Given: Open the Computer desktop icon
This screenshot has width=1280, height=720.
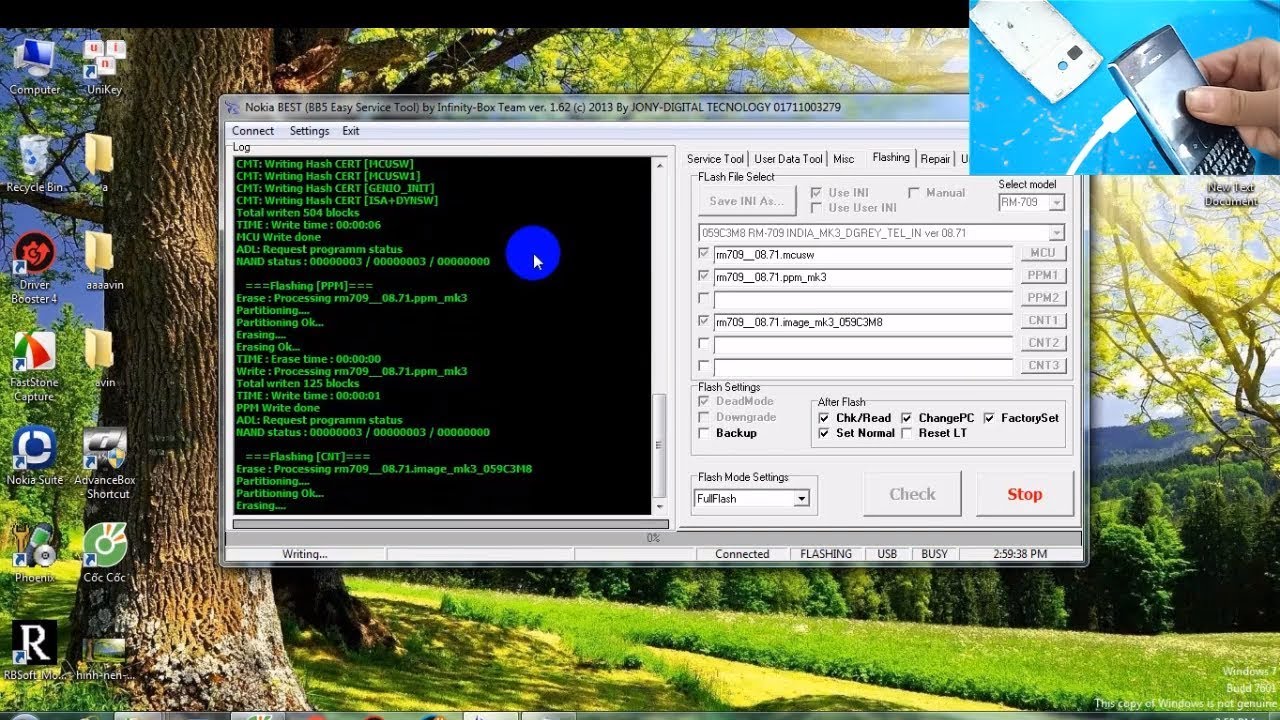Looking at the screenshot, I should [x=34, y=66].
